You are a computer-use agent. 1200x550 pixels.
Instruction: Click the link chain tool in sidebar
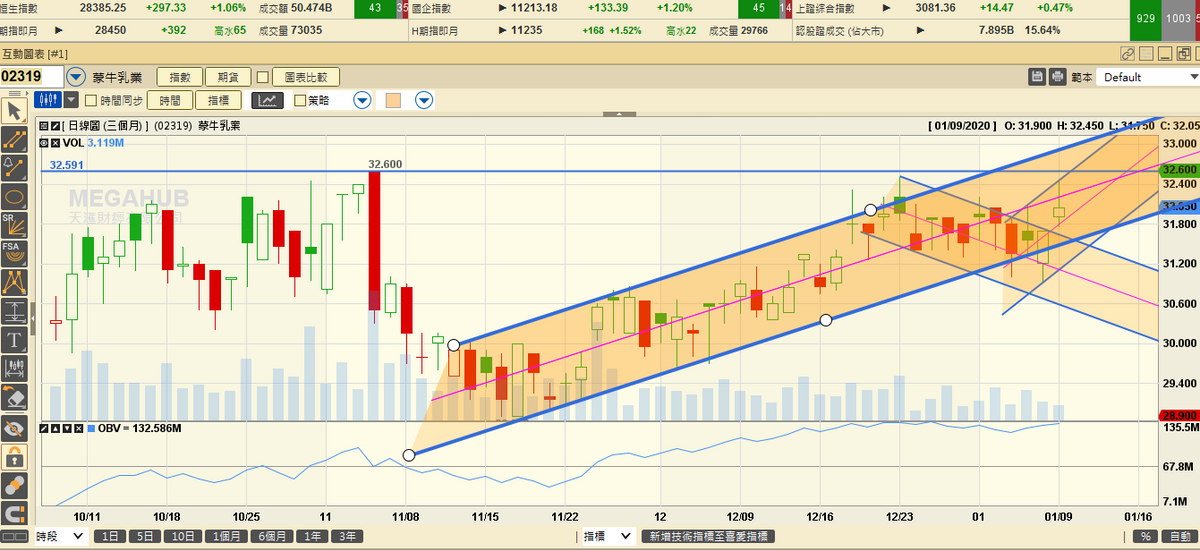coord(14,486)
